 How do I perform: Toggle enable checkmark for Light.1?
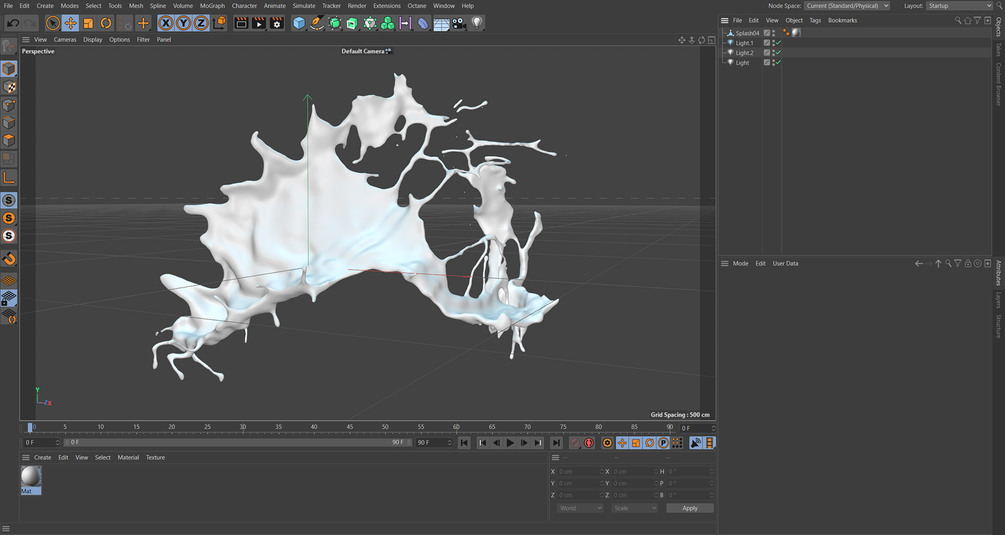[778, 43]
